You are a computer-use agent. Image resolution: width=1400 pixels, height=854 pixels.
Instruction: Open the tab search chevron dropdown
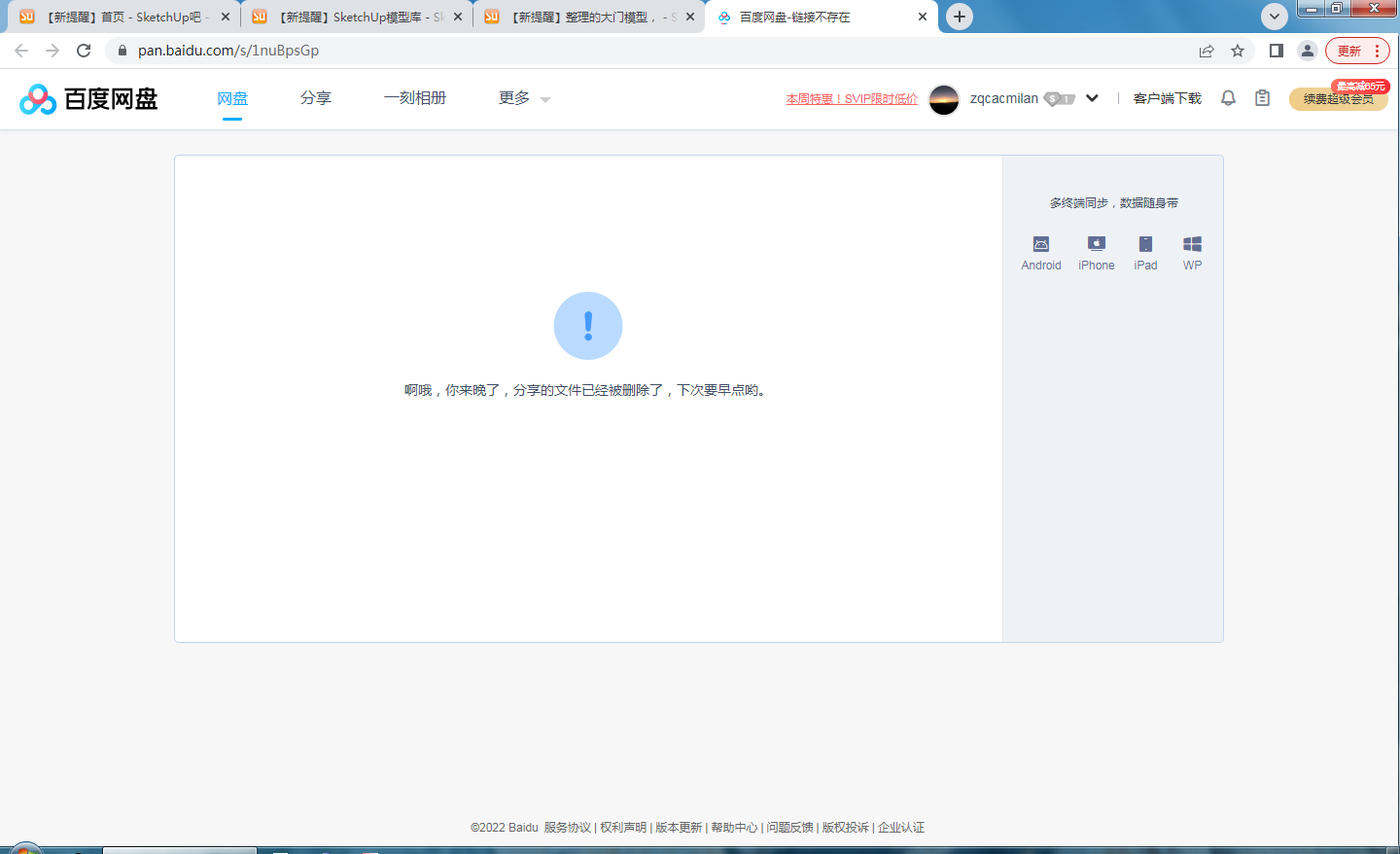pos(1274,17)
